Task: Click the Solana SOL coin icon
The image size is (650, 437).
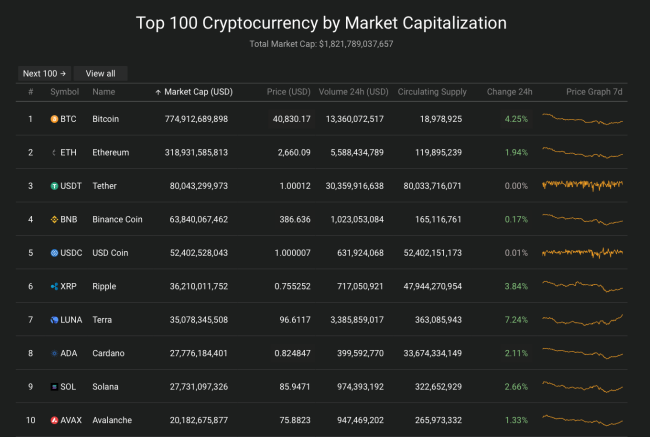Action: click(x=54, y=387)
